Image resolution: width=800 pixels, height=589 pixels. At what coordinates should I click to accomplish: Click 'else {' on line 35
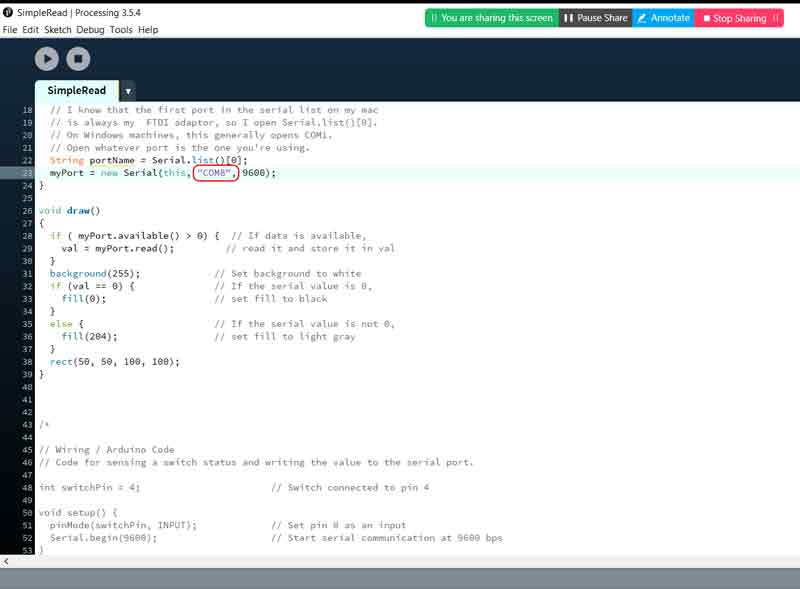tap(67, 324)
